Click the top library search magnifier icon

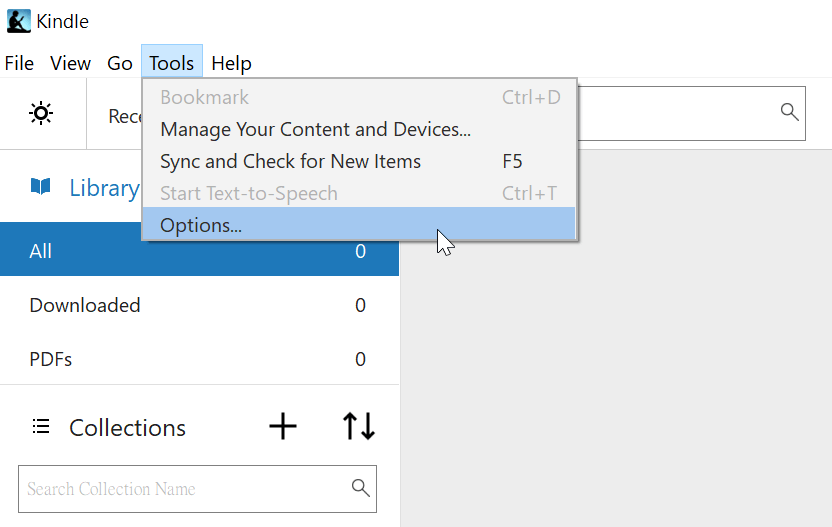(790, 112)
